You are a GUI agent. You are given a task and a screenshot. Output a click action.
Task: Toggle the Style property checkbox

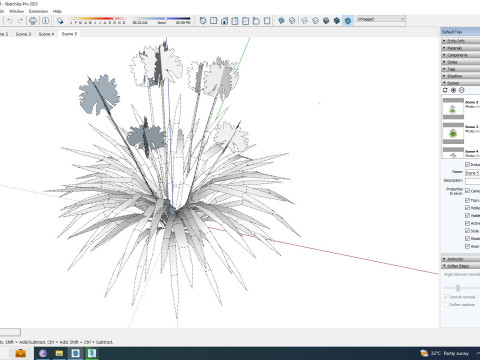467,231
